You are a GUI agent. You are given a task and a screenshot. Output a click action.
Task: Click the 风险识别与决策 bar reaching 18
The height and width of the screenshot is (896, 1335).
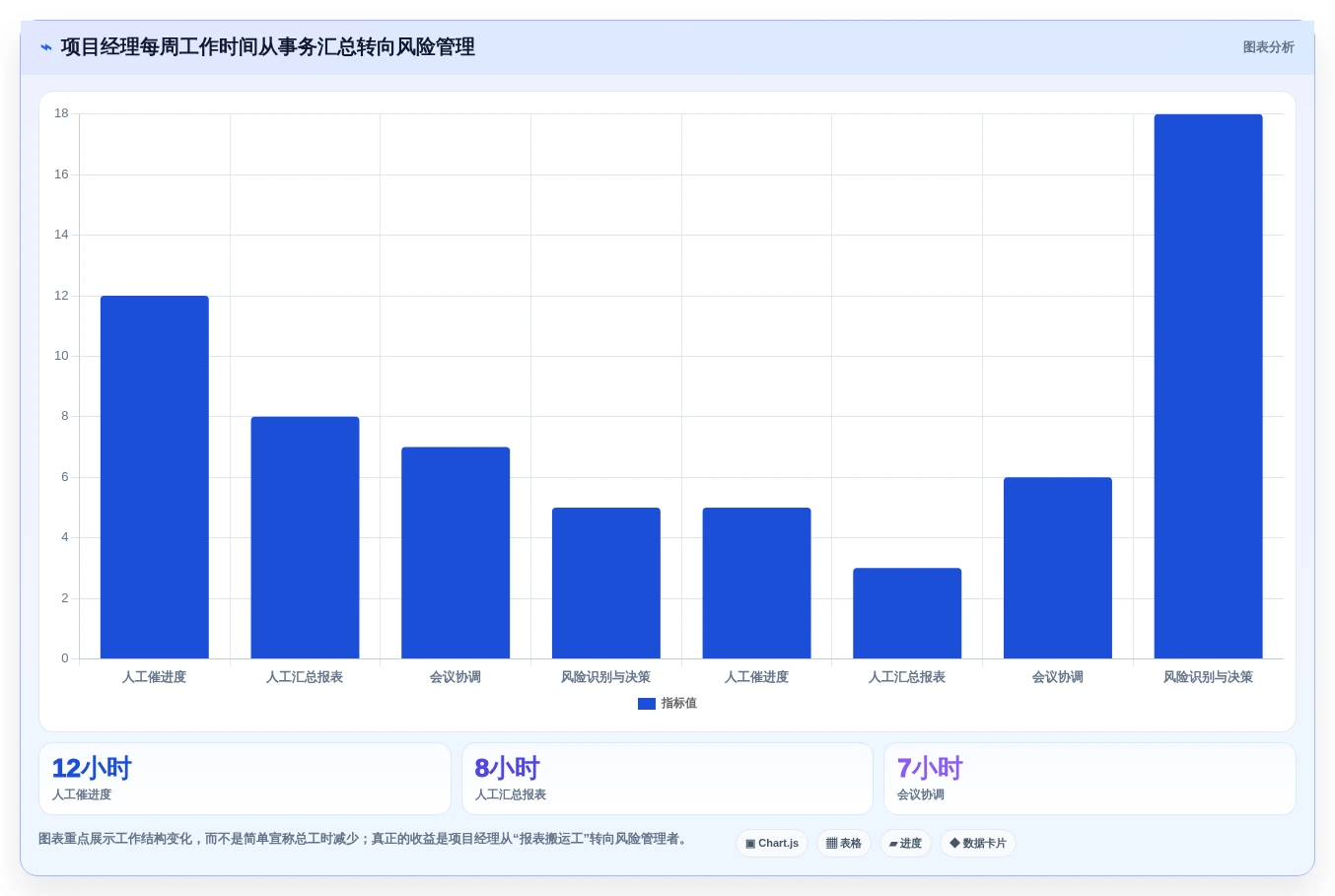tap(1209, 386)
